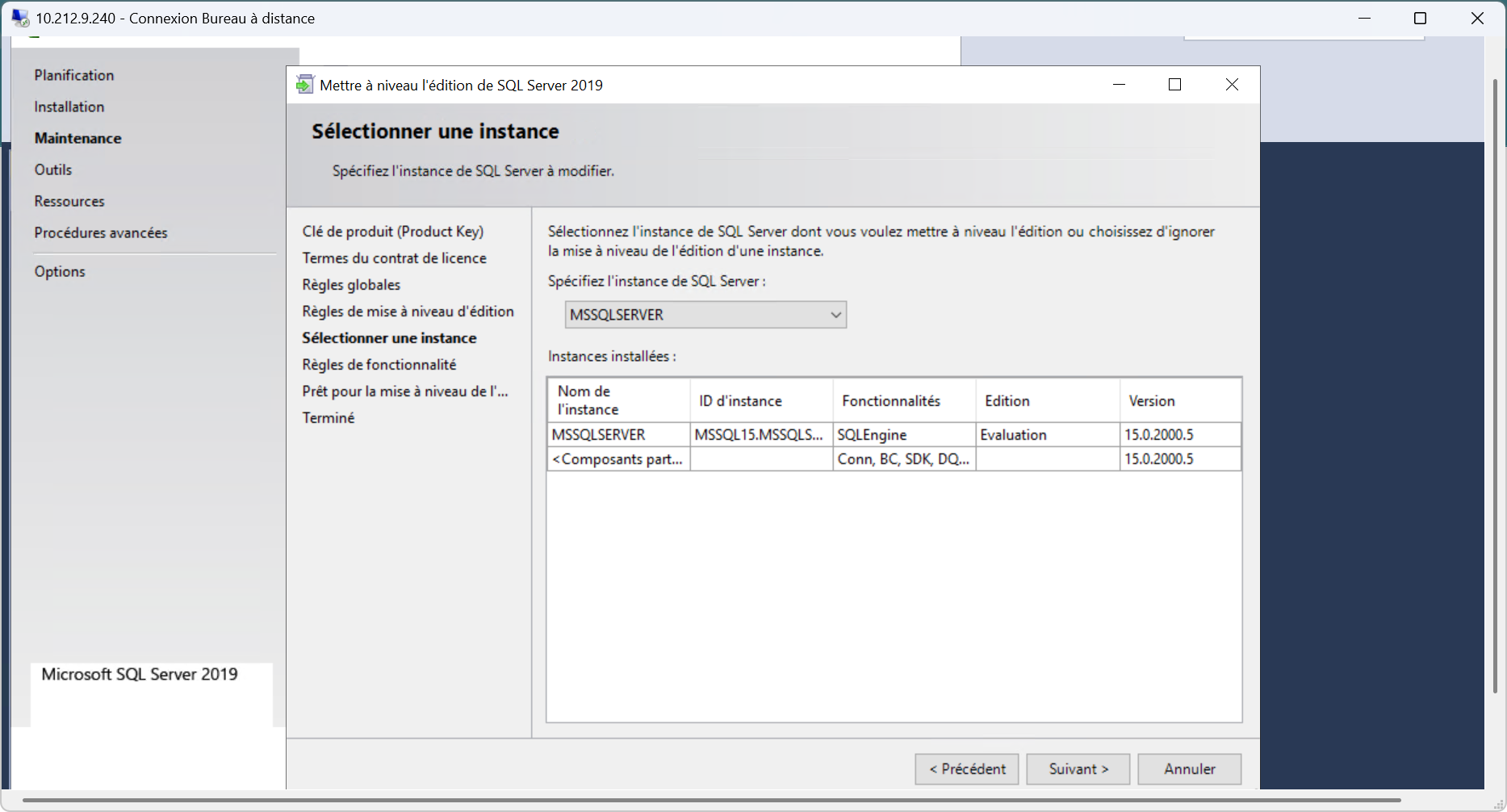The width and height of the screenshot is (1507, 812).
Task: Click the MSSQLSERVER row version 15.0.2000.5
Action: (x=1180, y=435)
